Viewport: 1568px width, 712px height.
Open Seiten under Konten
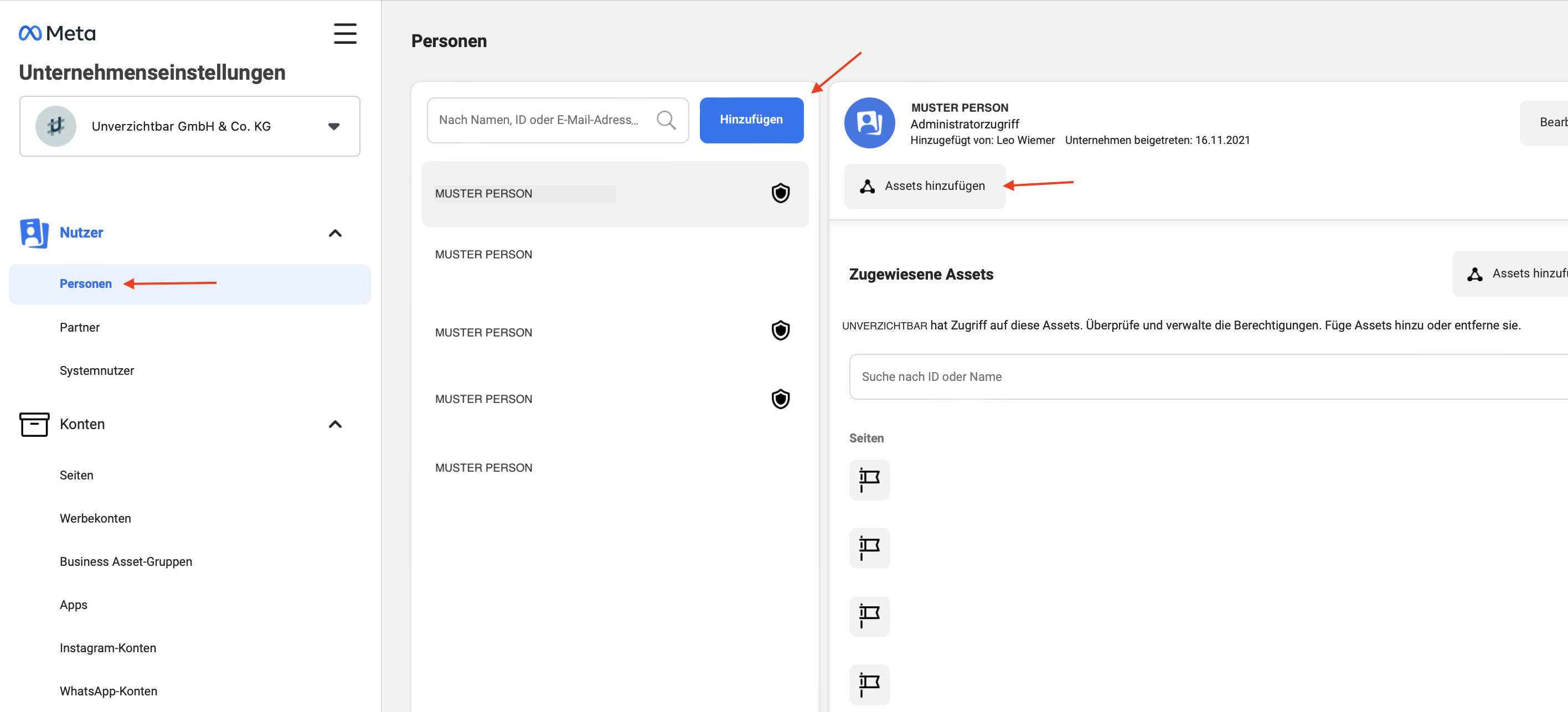coord(77,475)
